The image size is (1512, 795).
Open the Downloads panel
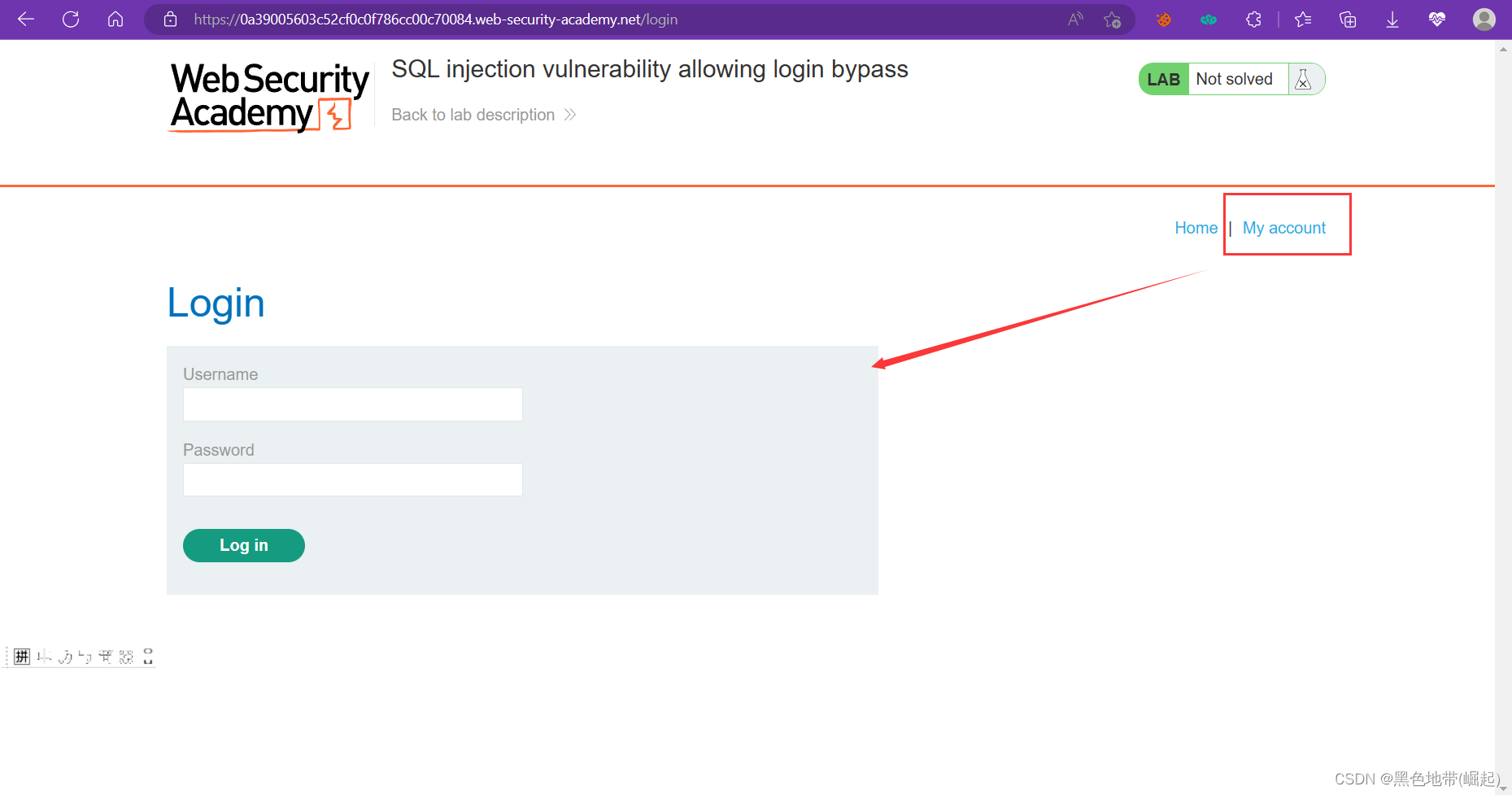pos(1392,20)
